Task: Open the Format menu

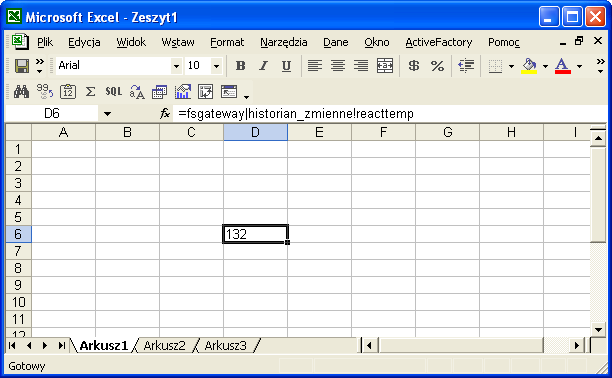Action: [x=227, y=42]
